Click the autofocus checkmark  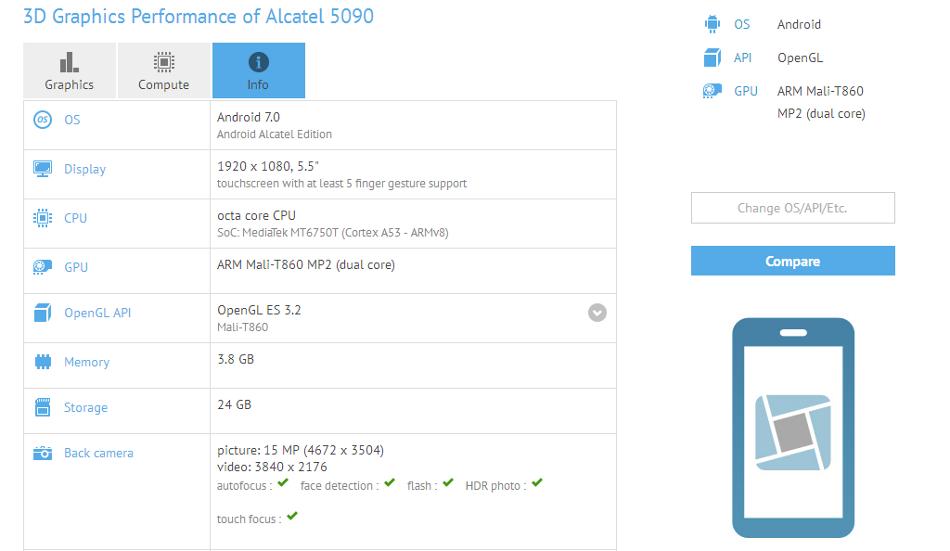coord(283,483)
